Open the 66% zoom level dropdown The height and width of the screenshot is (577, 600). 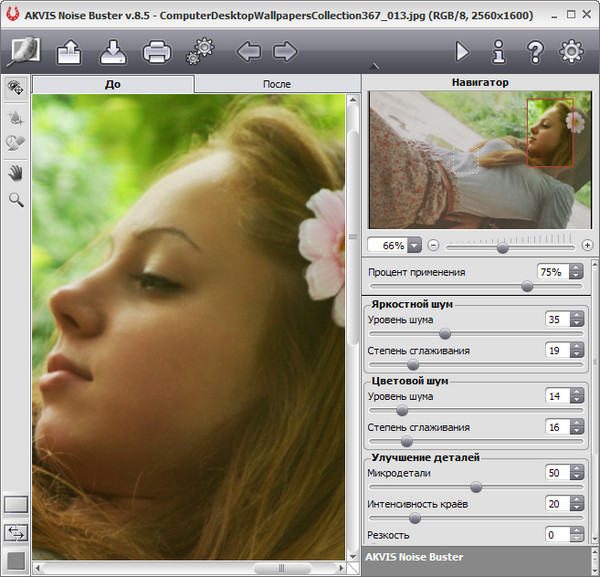tap(414, 245)
